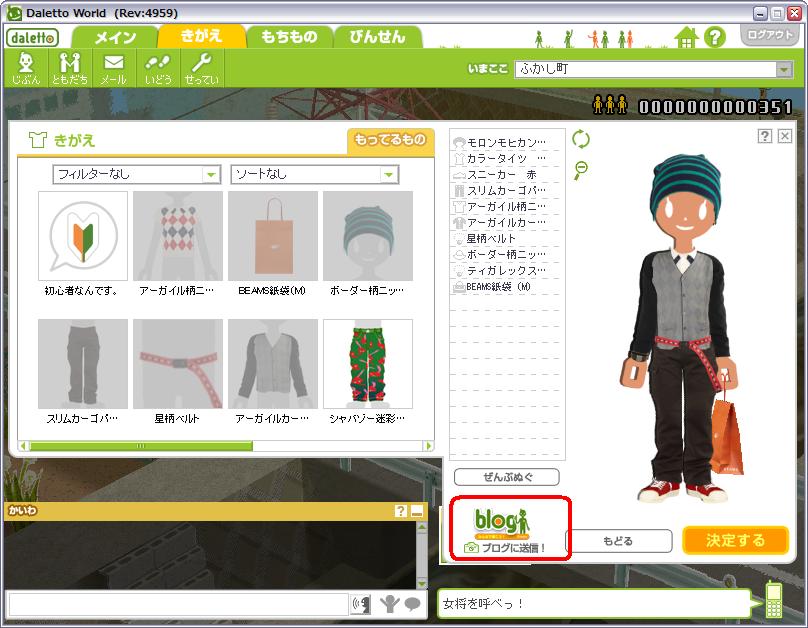Click the ぜんぶぬぐ remove all button

point(507,477)
